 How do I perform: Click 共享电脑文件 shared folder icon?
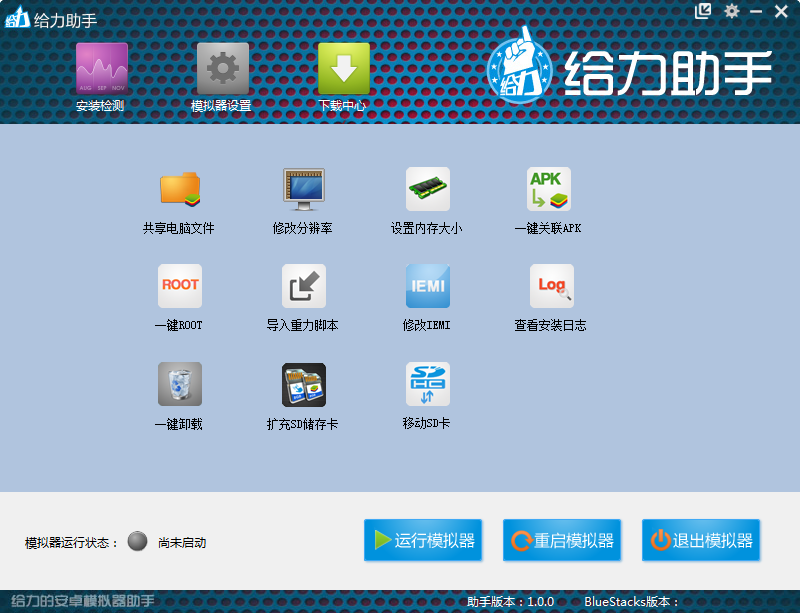180,189
